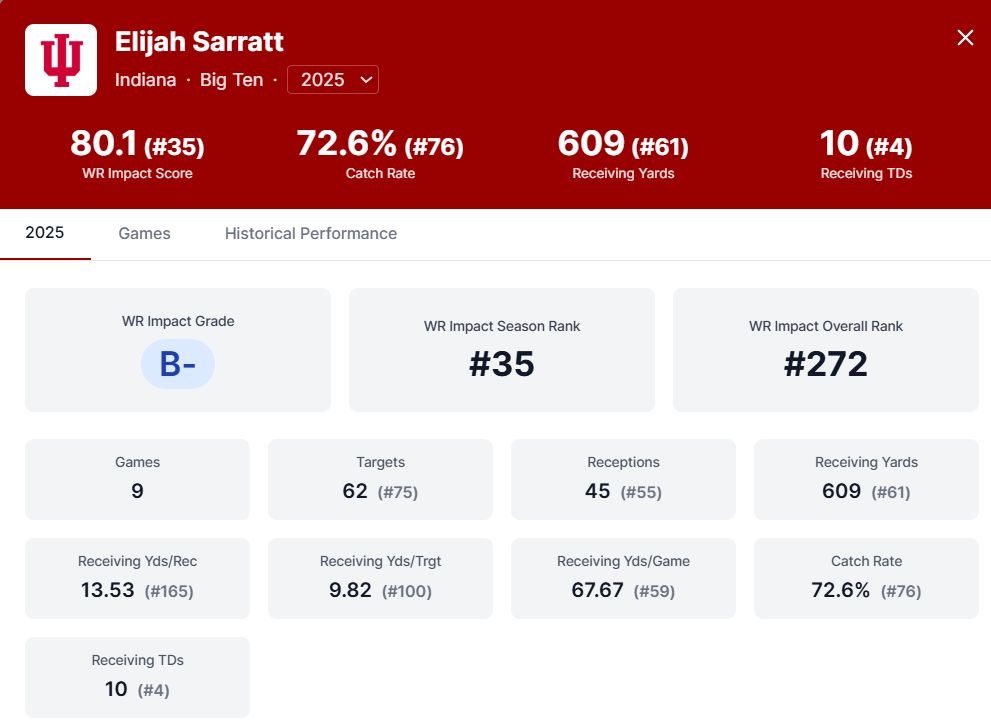991x724 pixels.
Task: Click the Indiana team name link
Action: click(146, 80)
